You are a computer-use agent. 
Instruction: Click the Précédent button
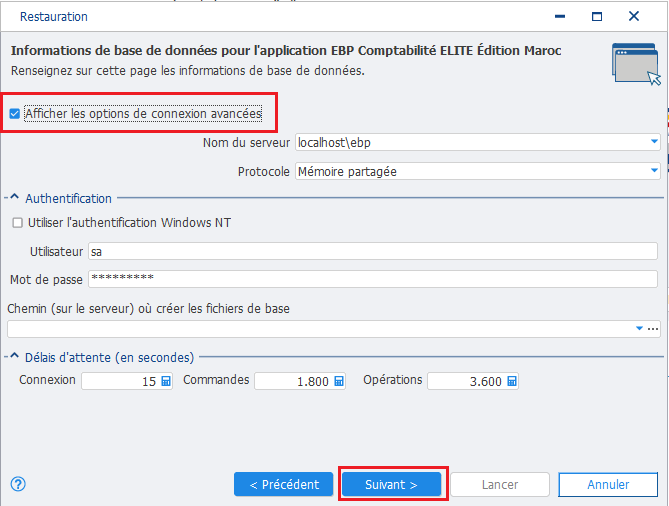(283, 484)
